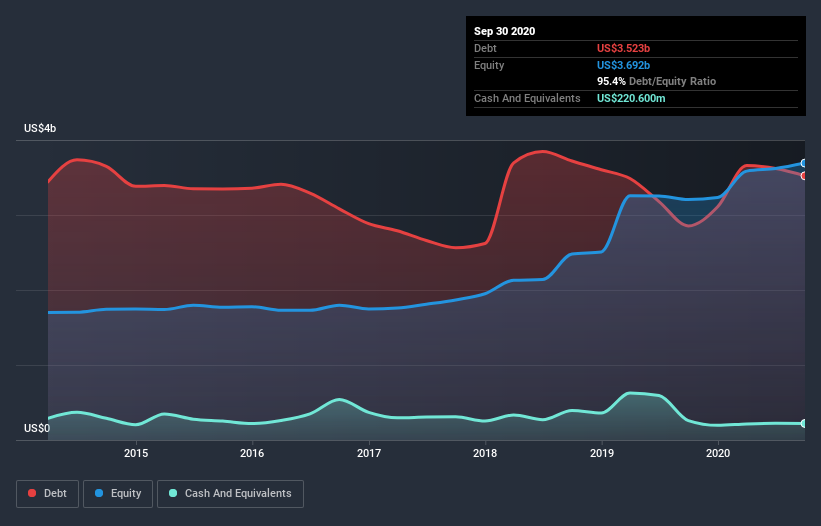Click the US$220.600m cash value
This screenshot has height=526, width=821.
click(x=631, y=98)
